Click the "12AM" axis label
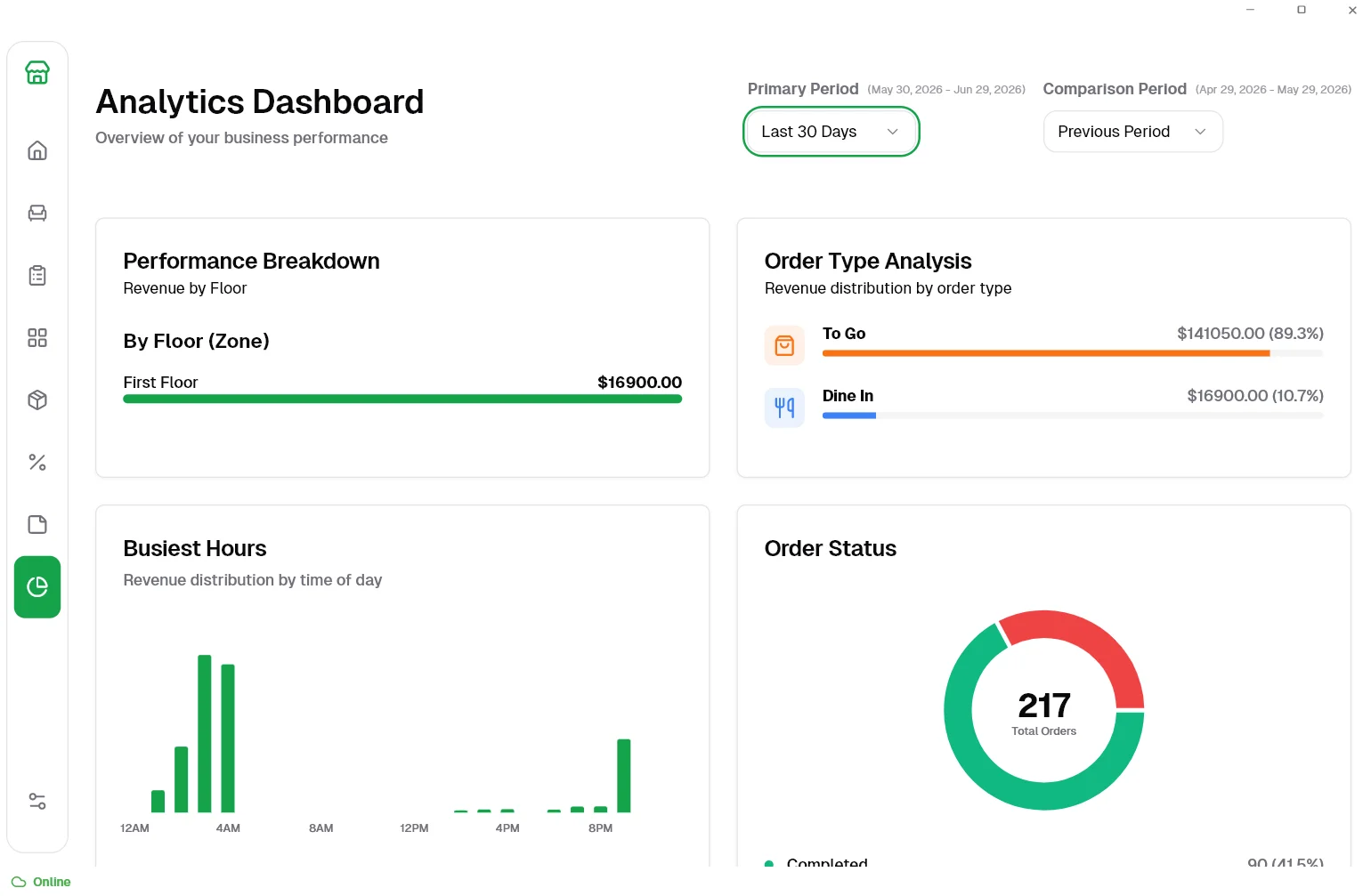 (134, 828)
